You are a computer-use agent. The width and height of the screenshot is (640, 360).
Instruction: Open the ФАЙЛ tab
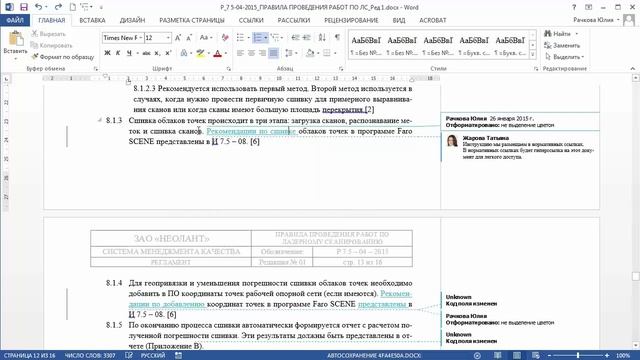pos(15,20)
